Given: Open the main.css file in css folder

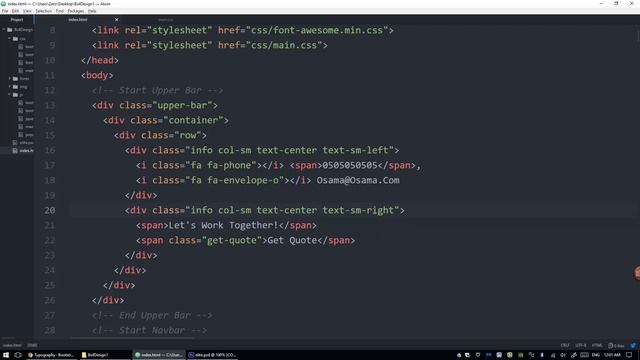Looking at the screenshot, I should click(x=26, y=71).
